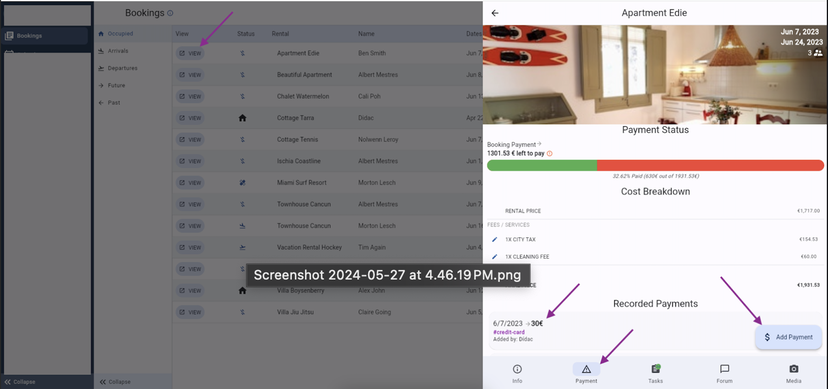Viewport: 828px width, 389px height.
Task: Go back using the arrow beside Apartment Edie
Action: pyautogui.click(x=494, y=13)
